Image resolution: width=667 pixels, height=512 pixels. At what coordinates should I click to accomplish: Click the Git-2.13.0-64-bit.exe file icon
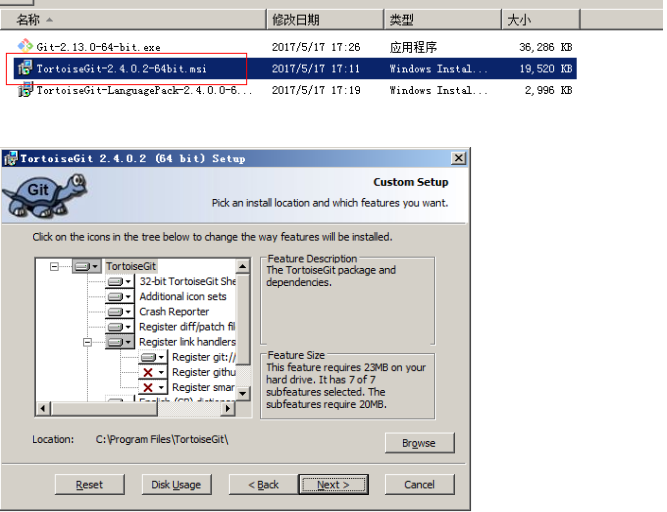click(x=25, y=46)
